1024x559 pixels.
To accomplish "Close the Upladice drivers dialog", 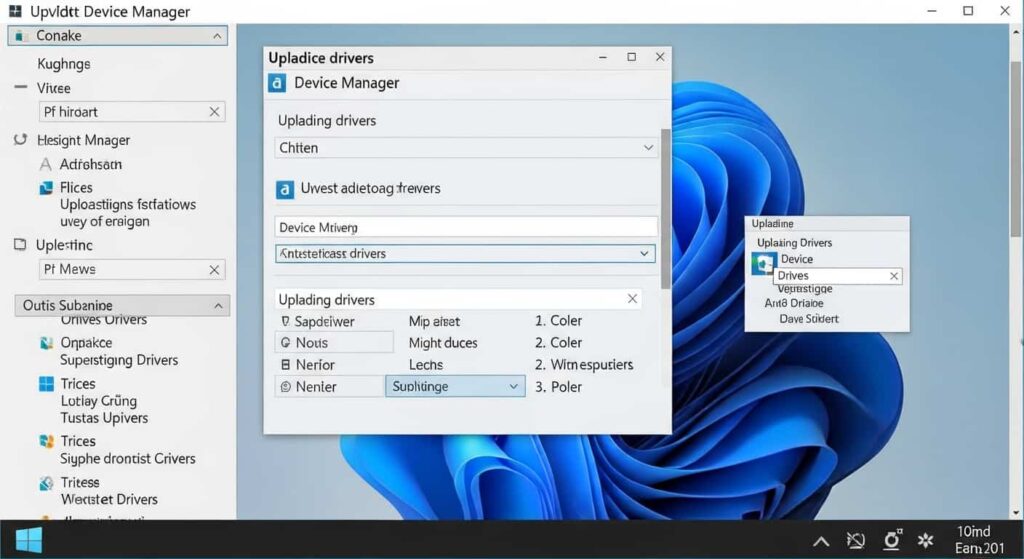I will coord(660,57).
